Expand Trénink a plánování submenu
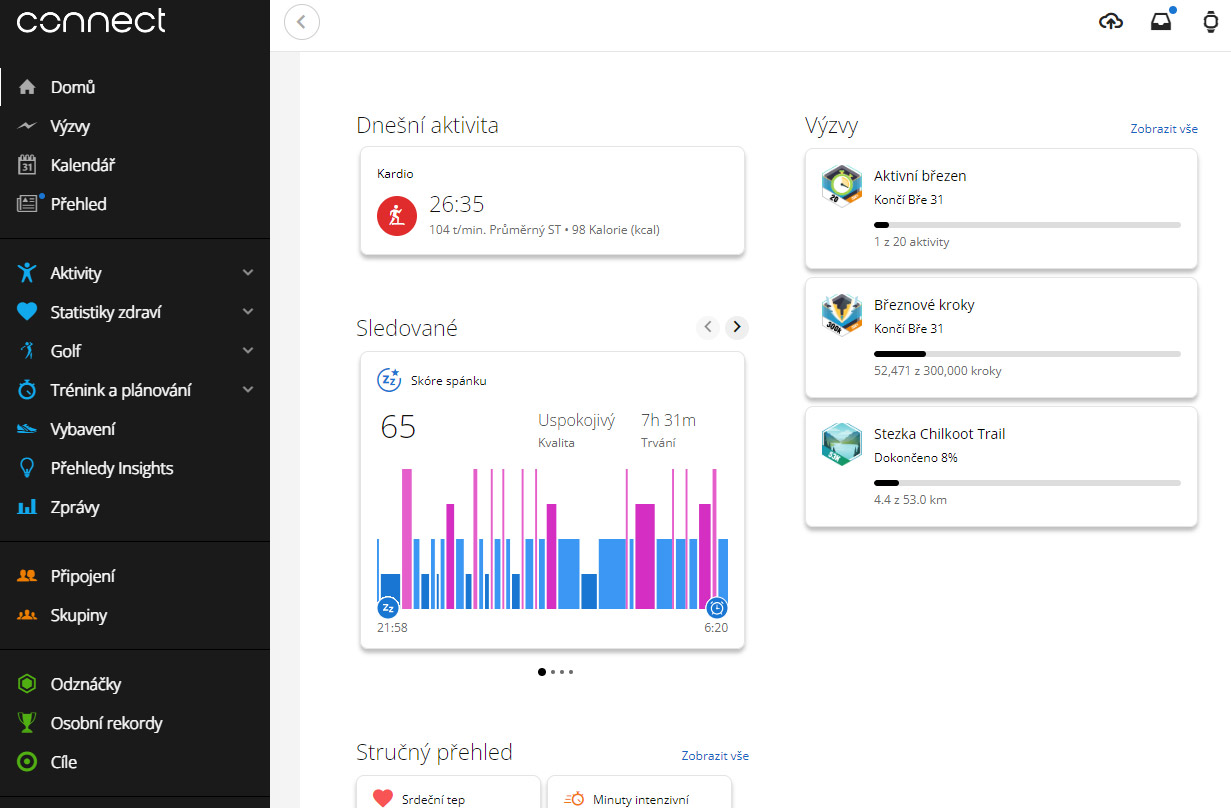This screenshot has height=808, width=1231. [x=248, y=390]
